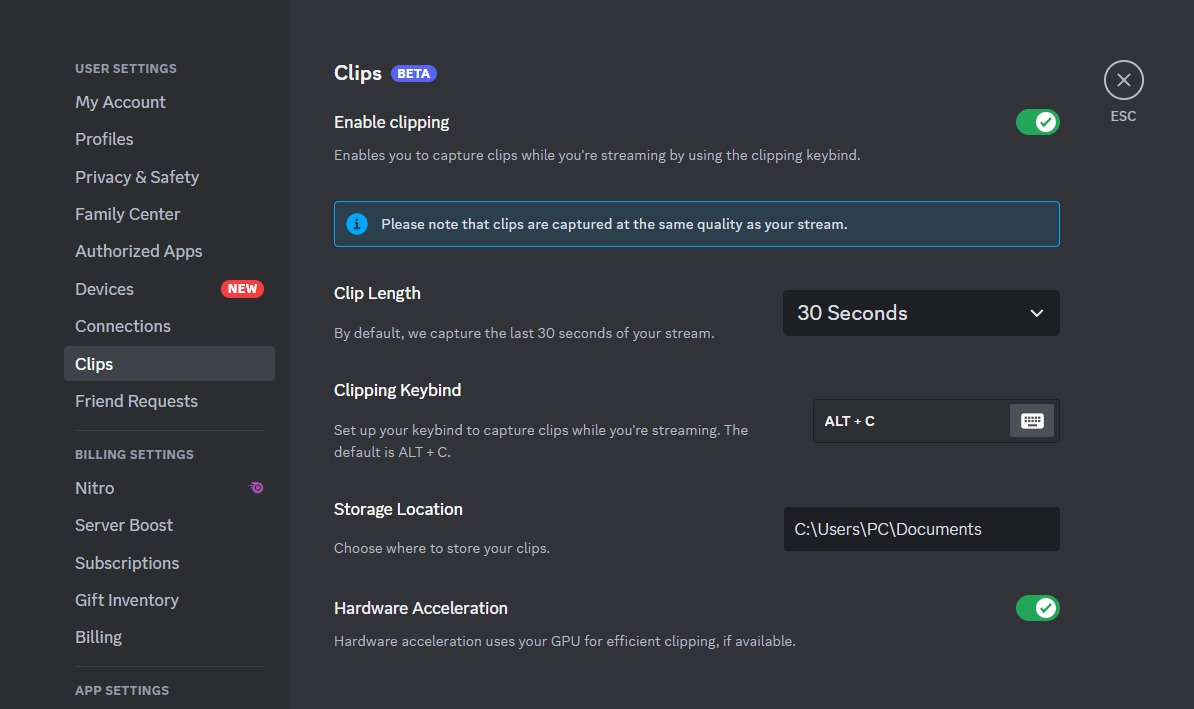Click the blue info icon in the notice banner

coord(357,224)
